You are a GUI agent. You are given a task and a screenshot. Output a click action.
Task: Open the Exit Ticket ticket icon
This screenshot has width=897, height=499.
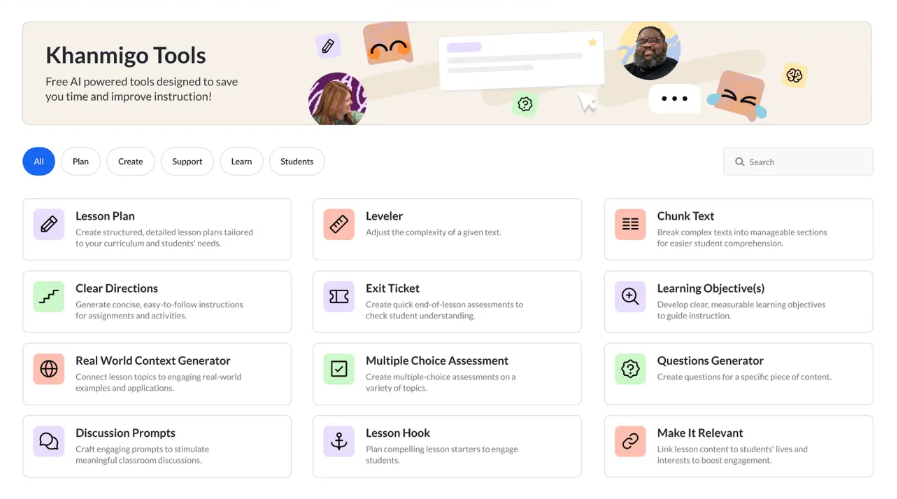pos(339,296)
